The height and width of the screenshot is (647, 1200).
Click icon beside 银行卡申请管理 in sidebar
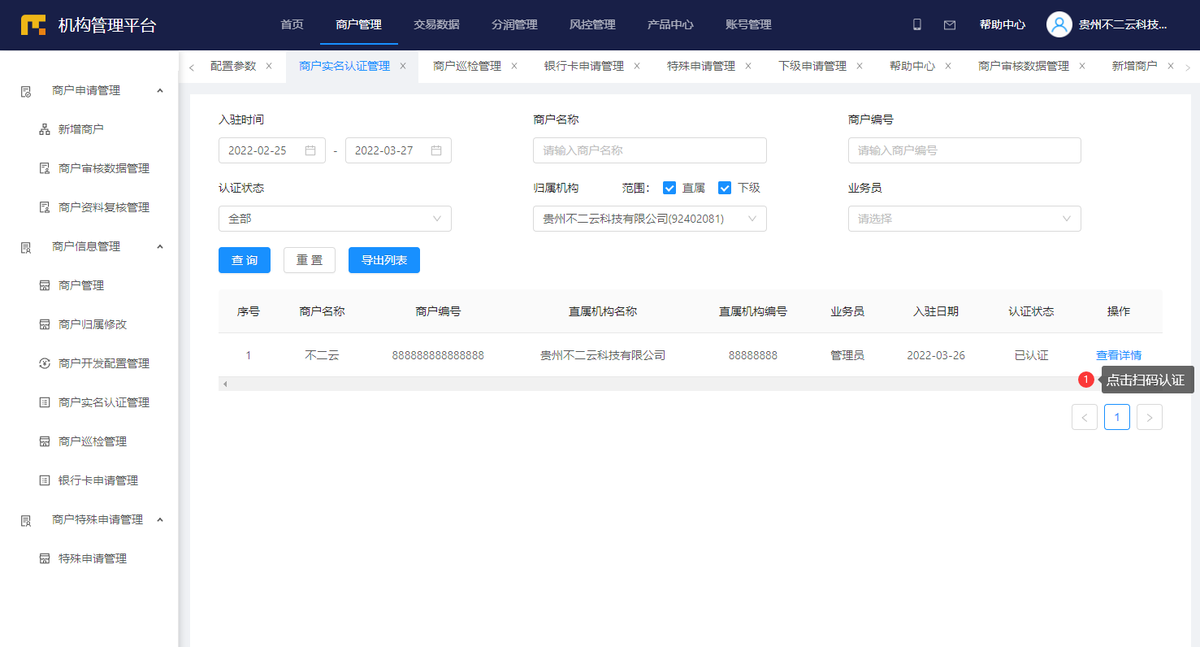(x=44, y=480)
